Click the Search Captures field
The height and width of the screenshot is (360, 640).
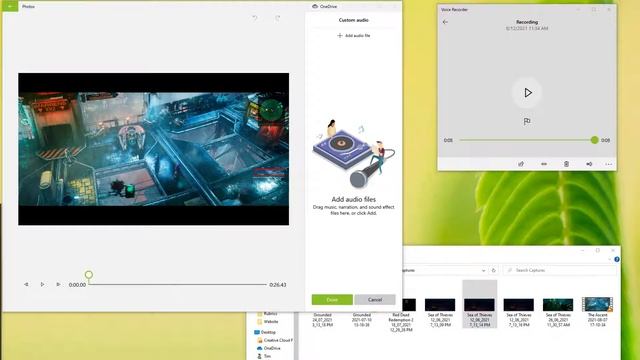coord(560,270)
